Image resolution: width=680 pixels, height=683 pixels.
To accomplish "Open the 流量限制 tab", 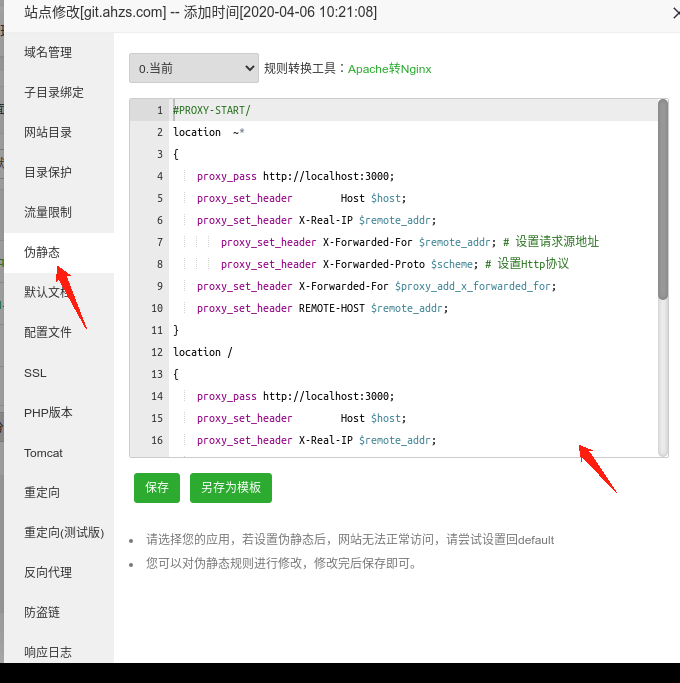I will point(48,213).
